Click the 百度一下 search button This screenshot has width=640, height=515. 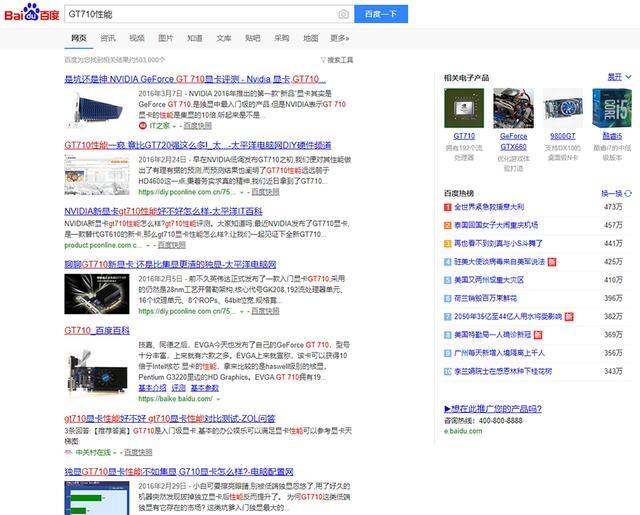click(381, 14)
